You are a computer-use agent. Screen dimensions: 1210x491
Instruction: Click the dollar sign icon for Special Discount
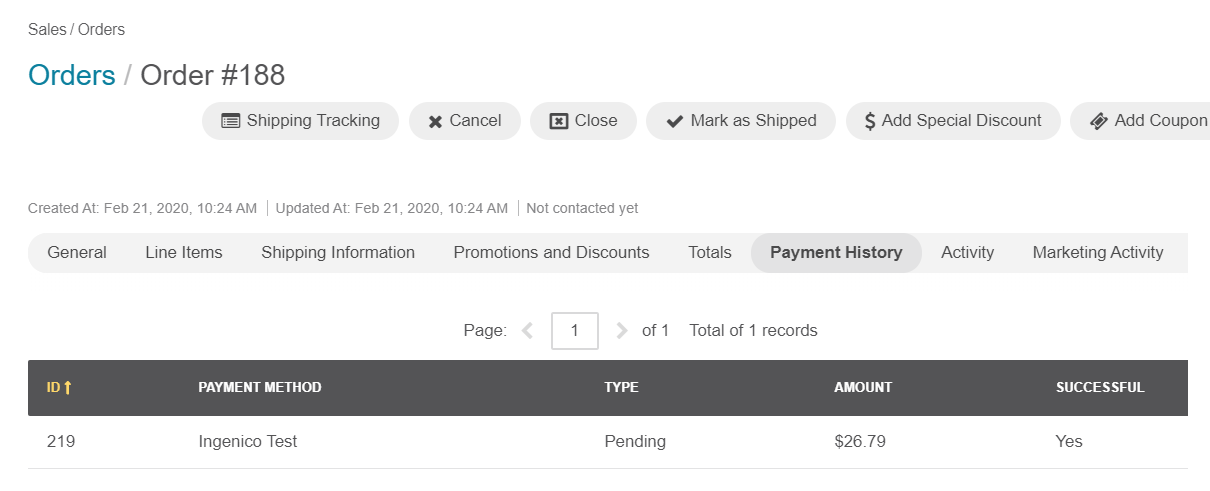(x=870, y=121)
